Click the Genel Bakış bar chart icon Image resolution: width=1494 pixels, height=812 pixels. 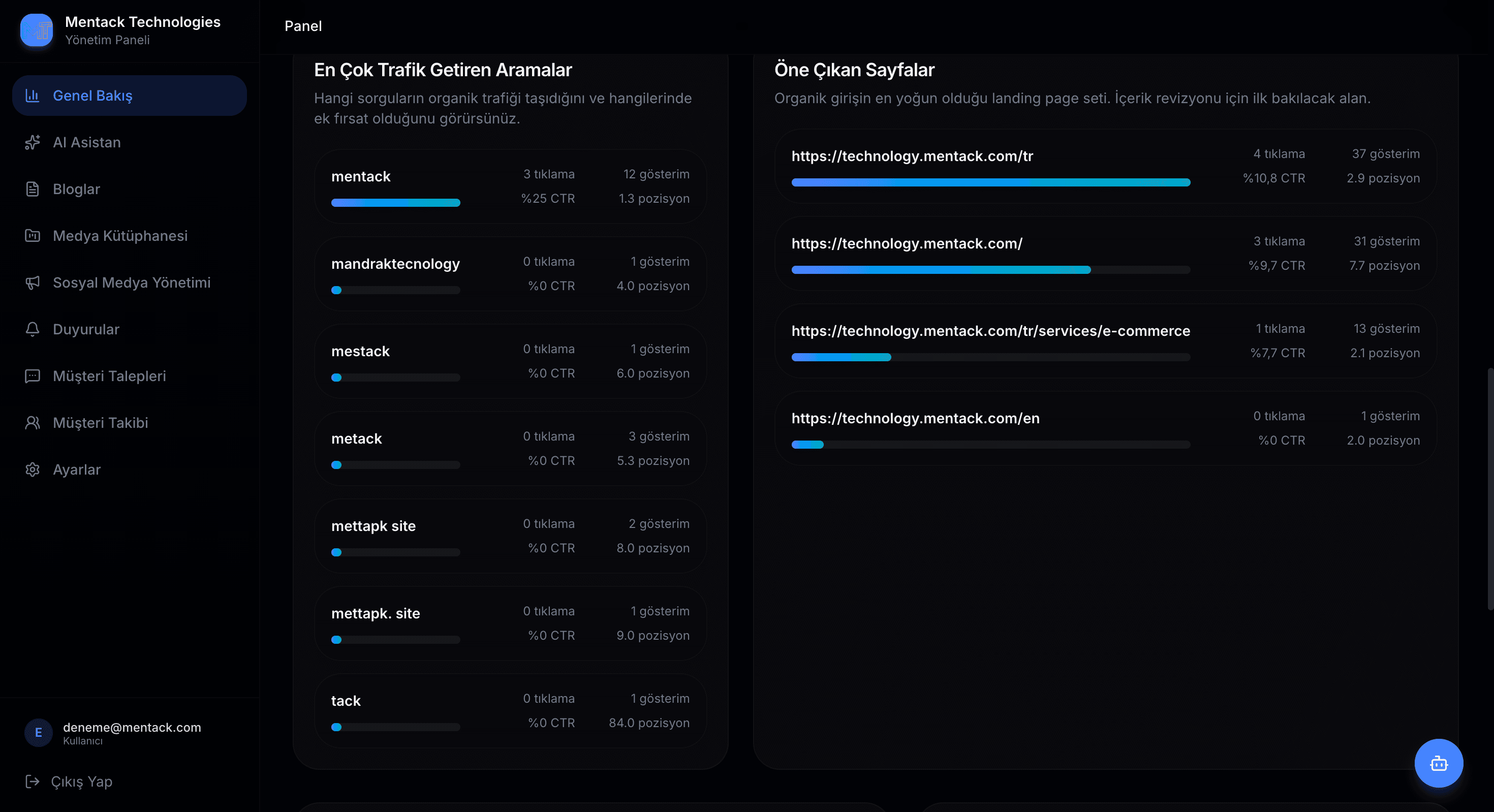(33, 96)
